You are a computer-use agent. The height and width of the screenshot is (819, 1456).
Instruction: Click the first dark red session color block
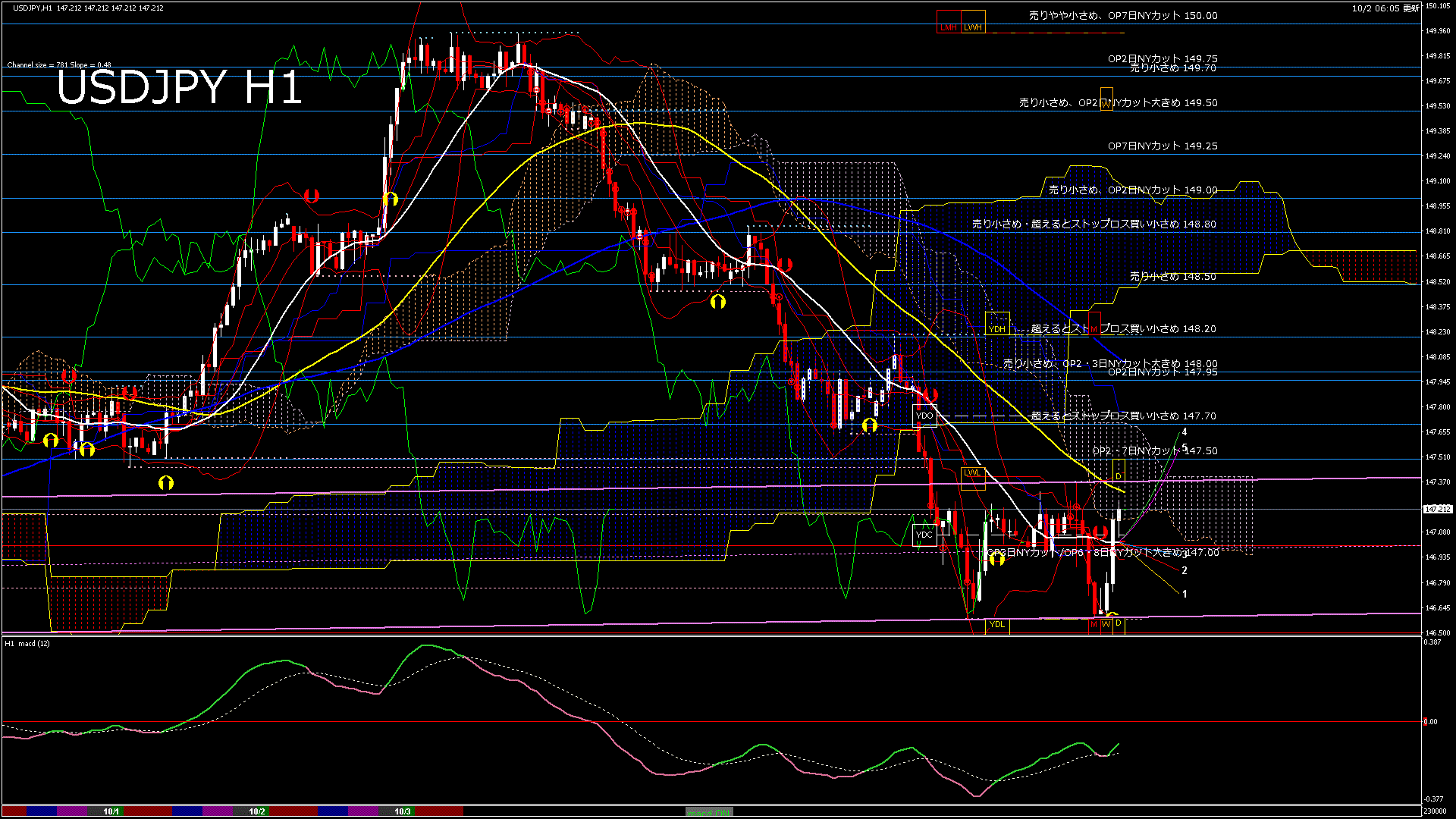pos(14,811)
